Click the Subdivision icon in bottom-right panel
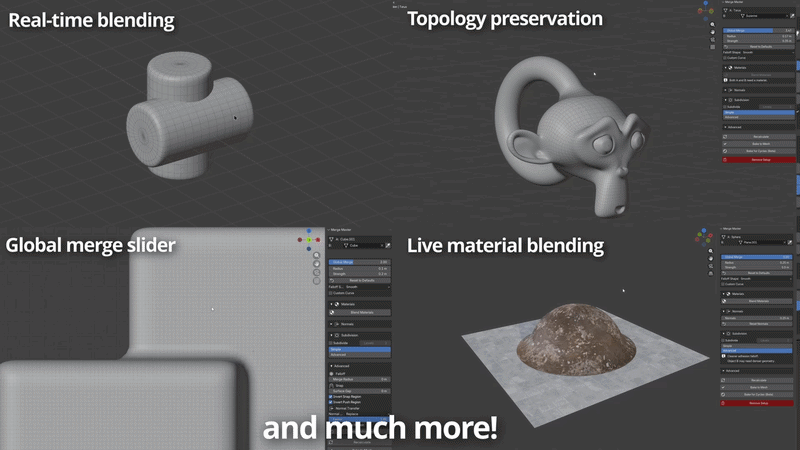 pos(729,333)
